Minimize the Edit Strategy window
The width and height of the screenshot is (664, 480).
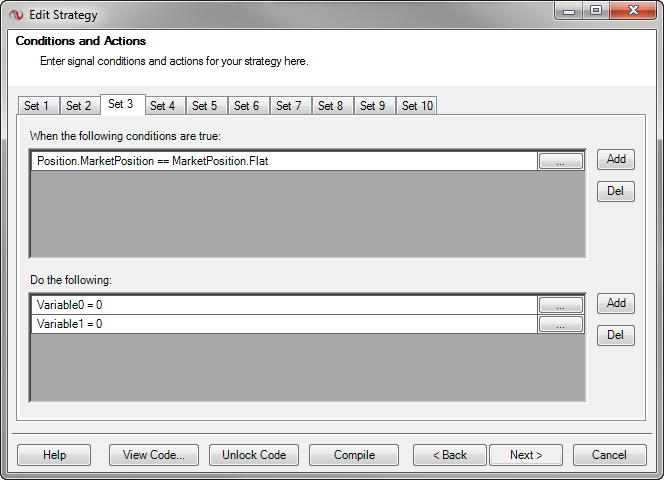569,11
